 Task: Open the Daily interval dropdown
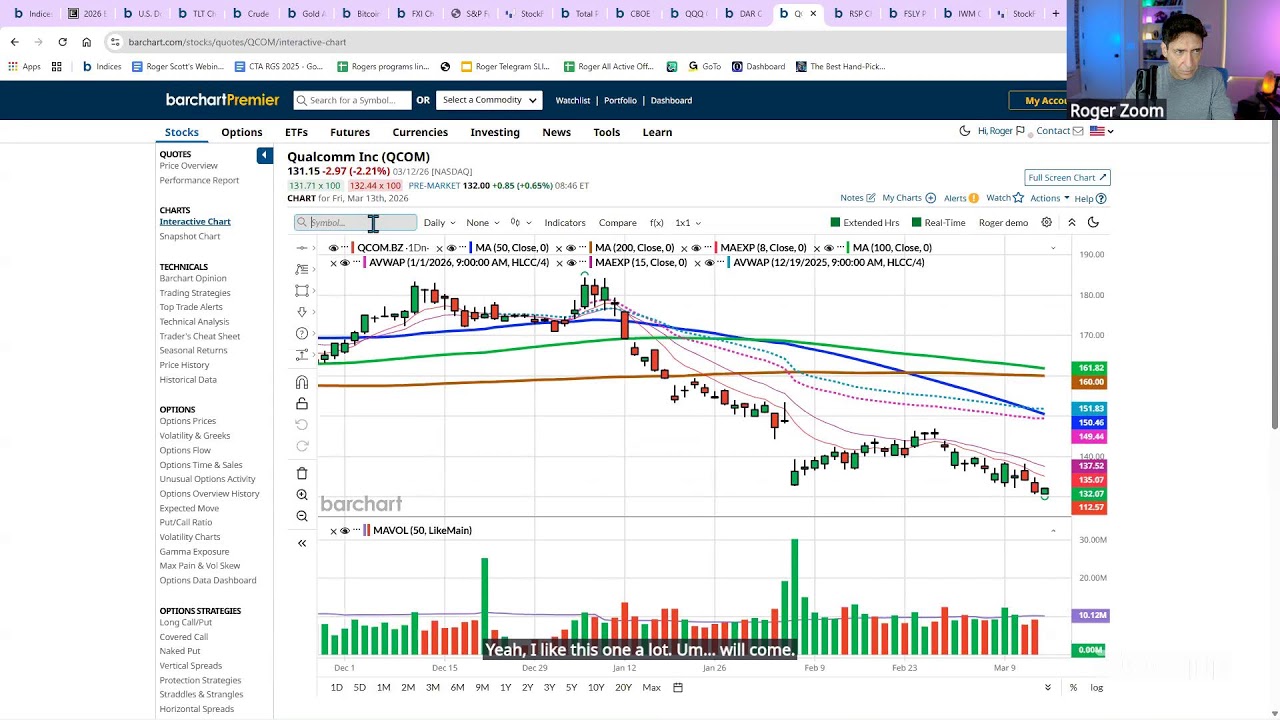tap(439, 222)
